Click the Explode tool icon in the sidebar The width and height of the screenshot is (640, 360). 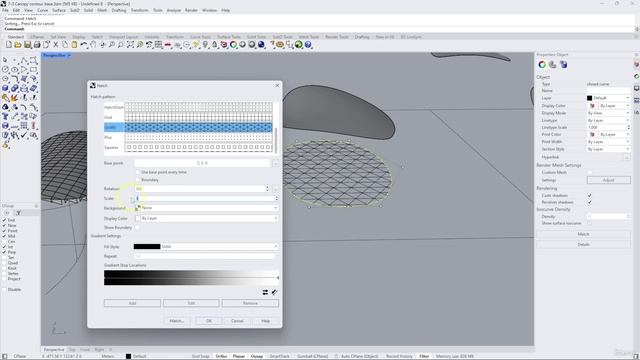click(x=15, y=98)
